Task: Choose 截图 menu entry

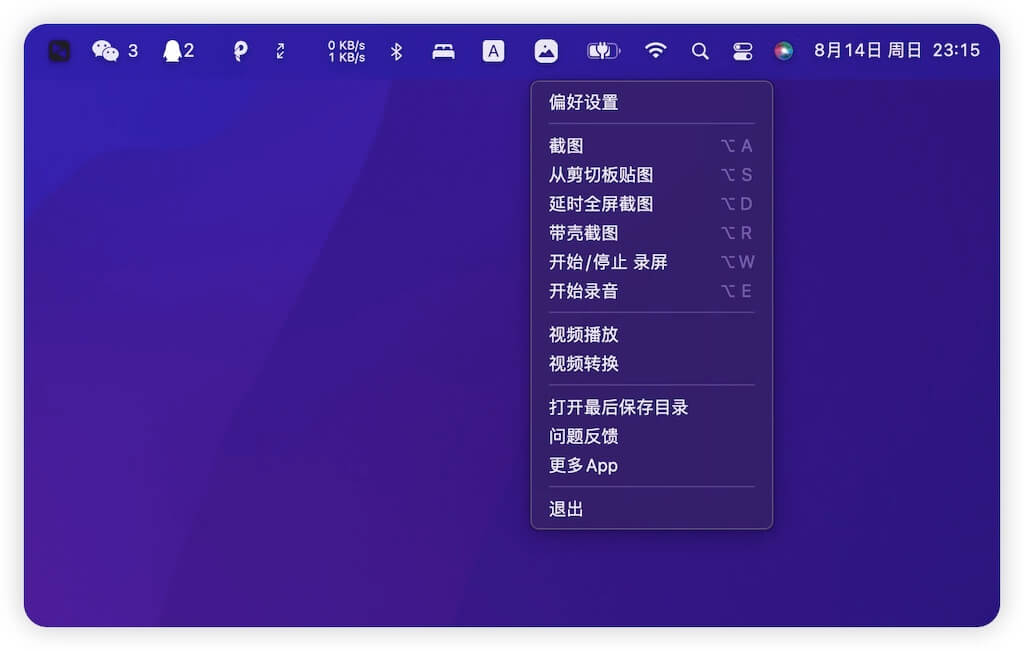Action: [x=566, y=146]
